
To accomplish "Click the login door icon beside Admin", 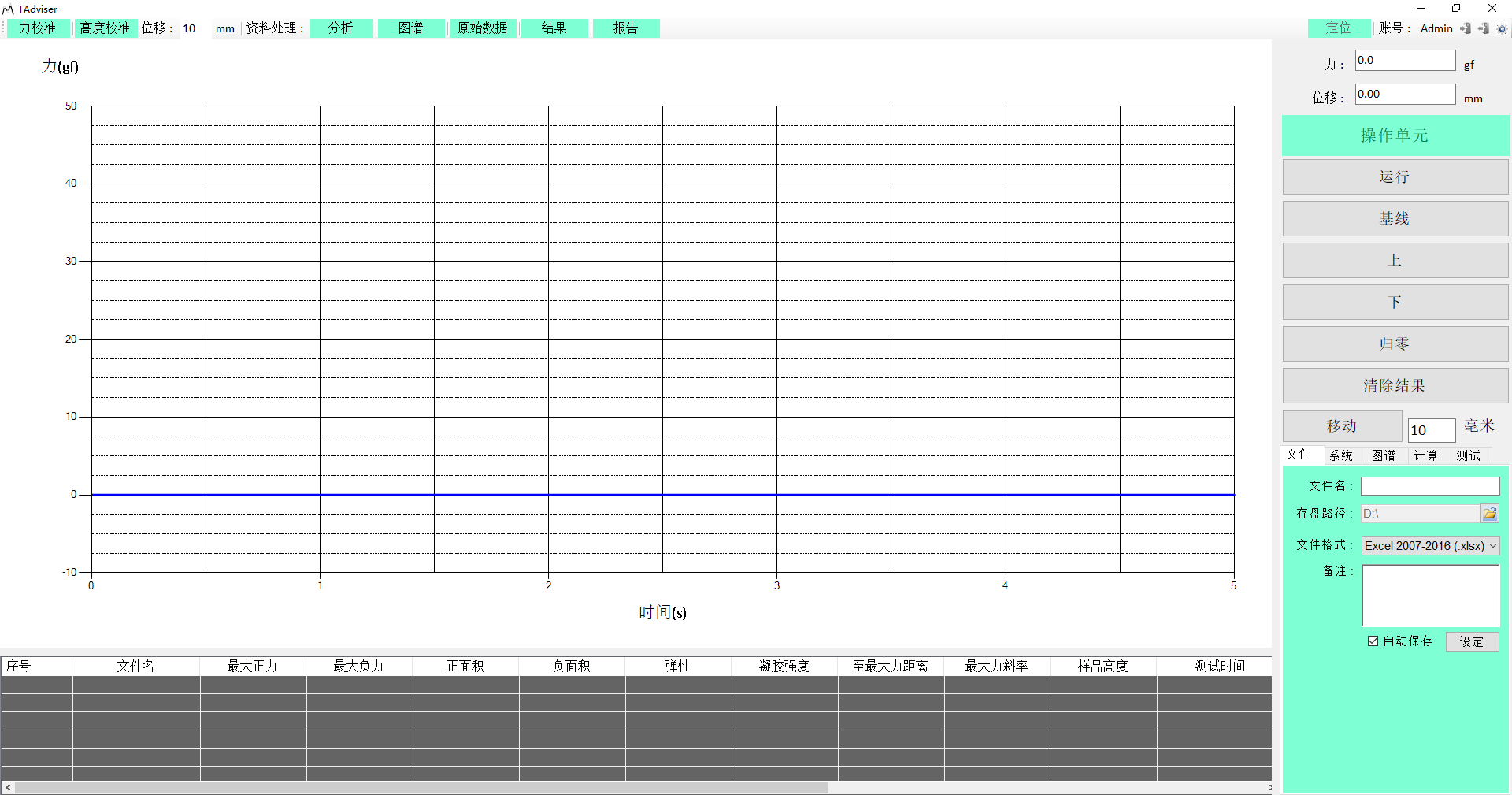I will [1466, 28].
